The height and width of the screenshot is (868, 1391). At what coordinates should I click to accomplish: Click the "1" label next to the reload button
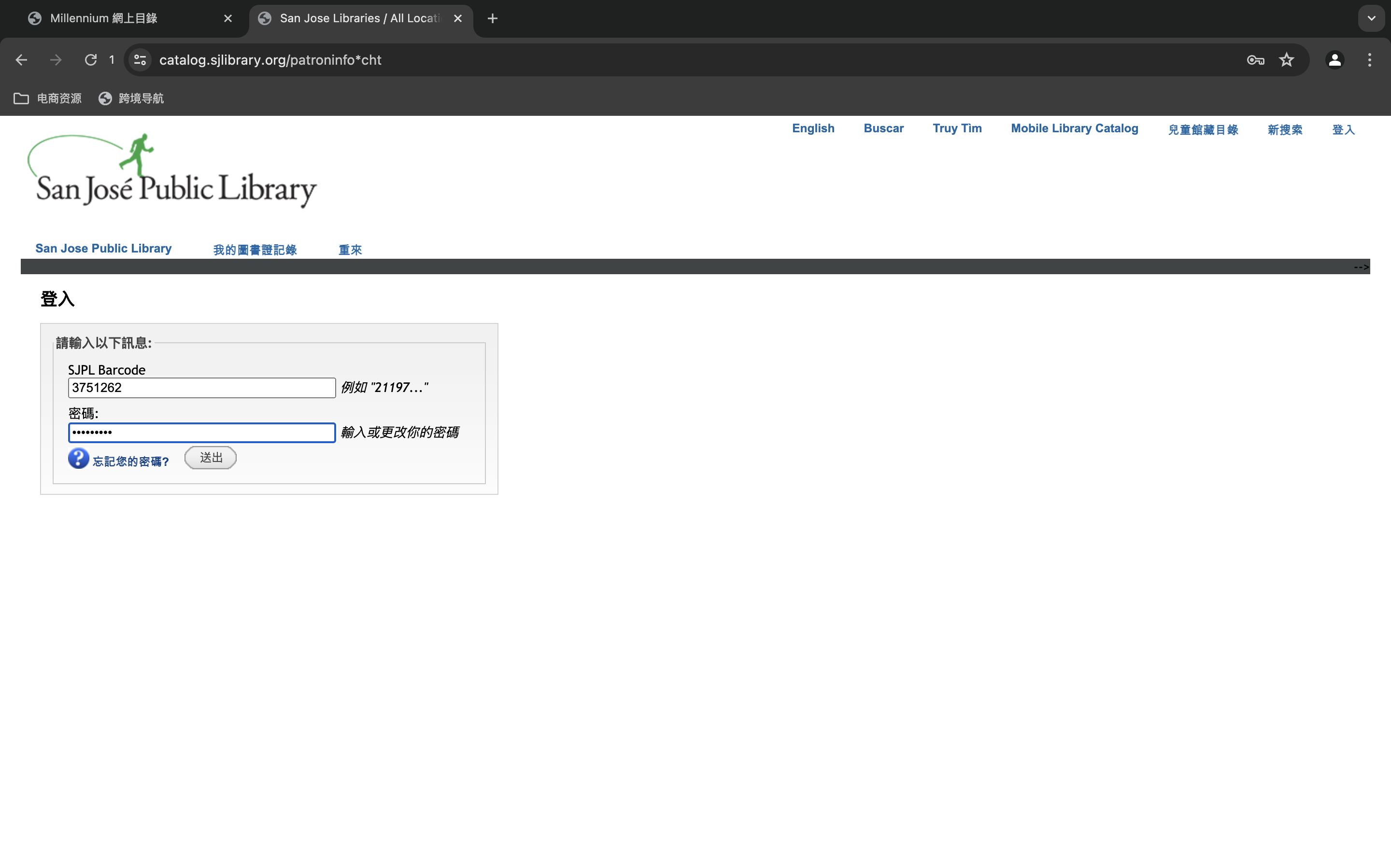pos(112,60)
